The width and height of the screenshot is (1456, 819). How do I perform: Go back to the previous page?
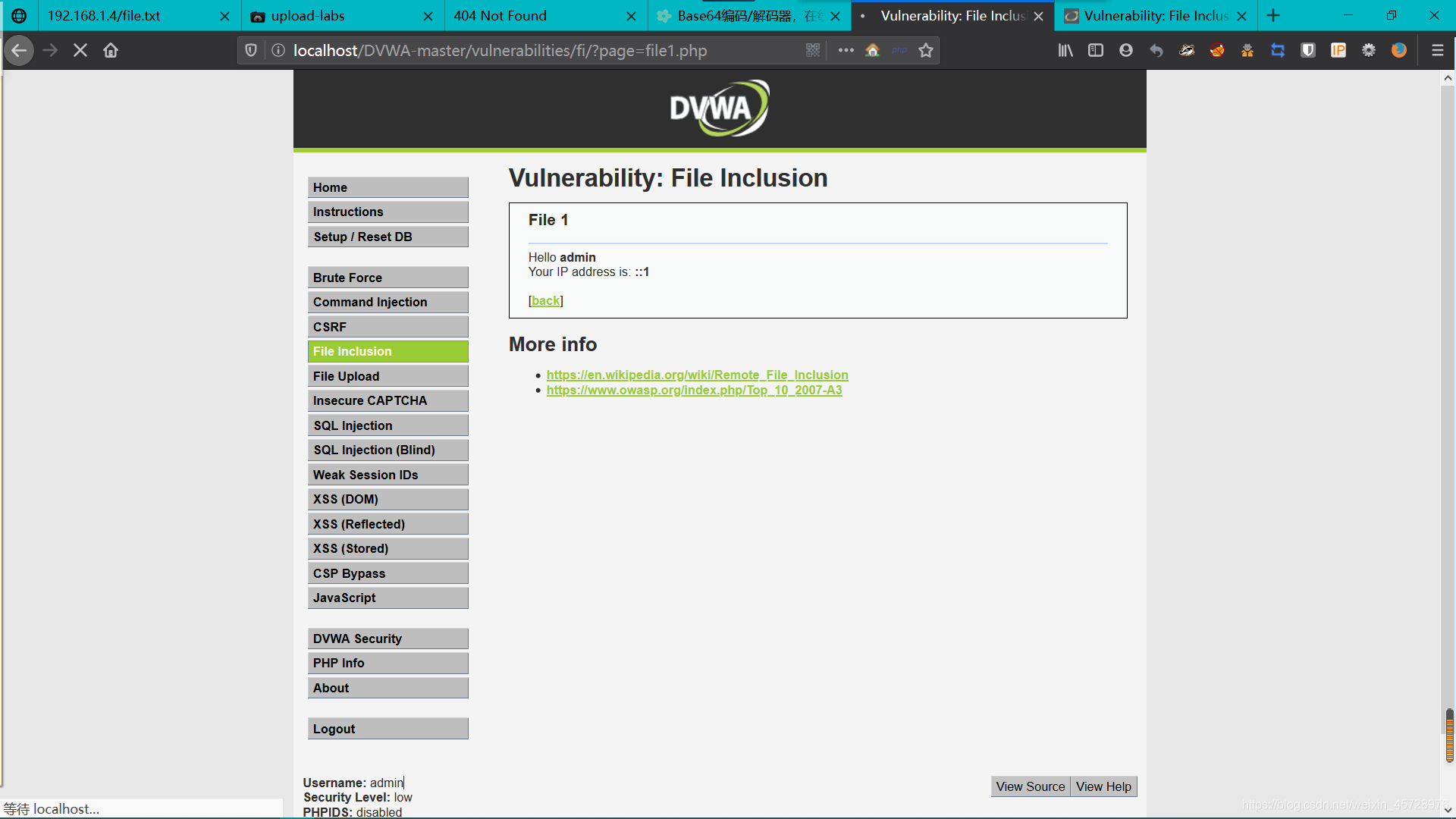(19, 50)
